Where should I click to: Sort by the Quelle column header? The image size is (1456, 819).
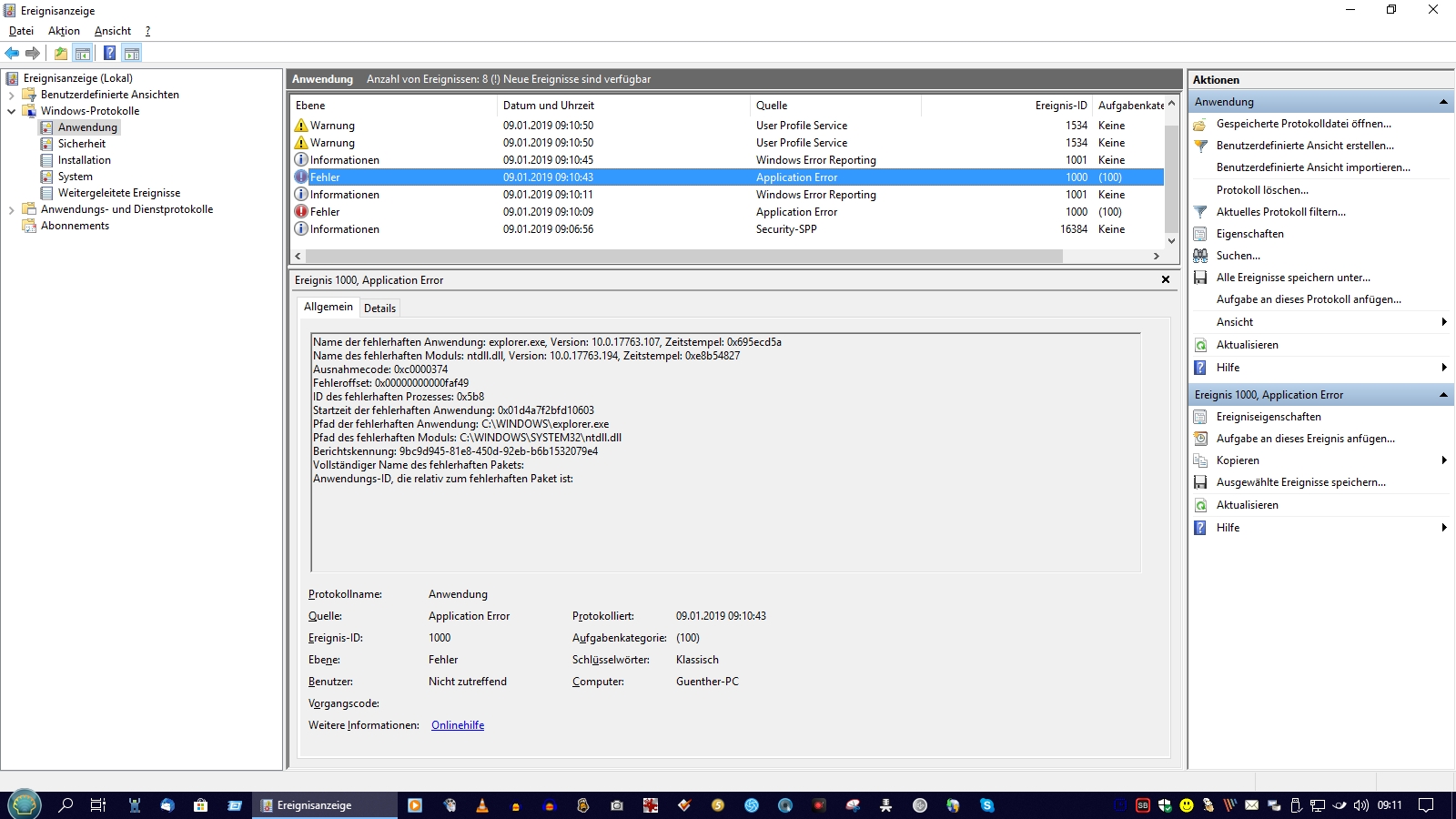(x=836, y=106)
